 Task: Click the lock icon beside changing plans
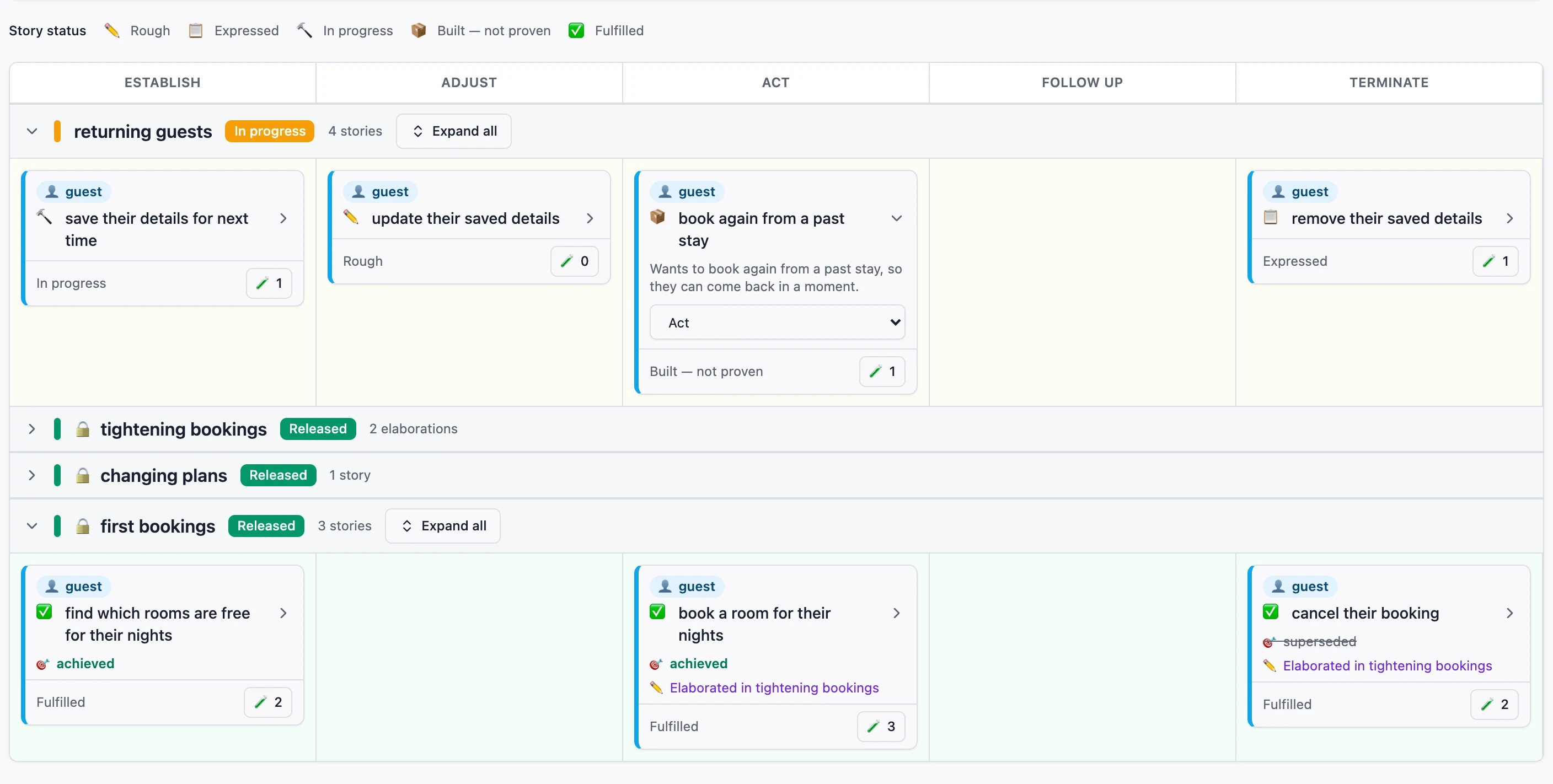[83, 475]
